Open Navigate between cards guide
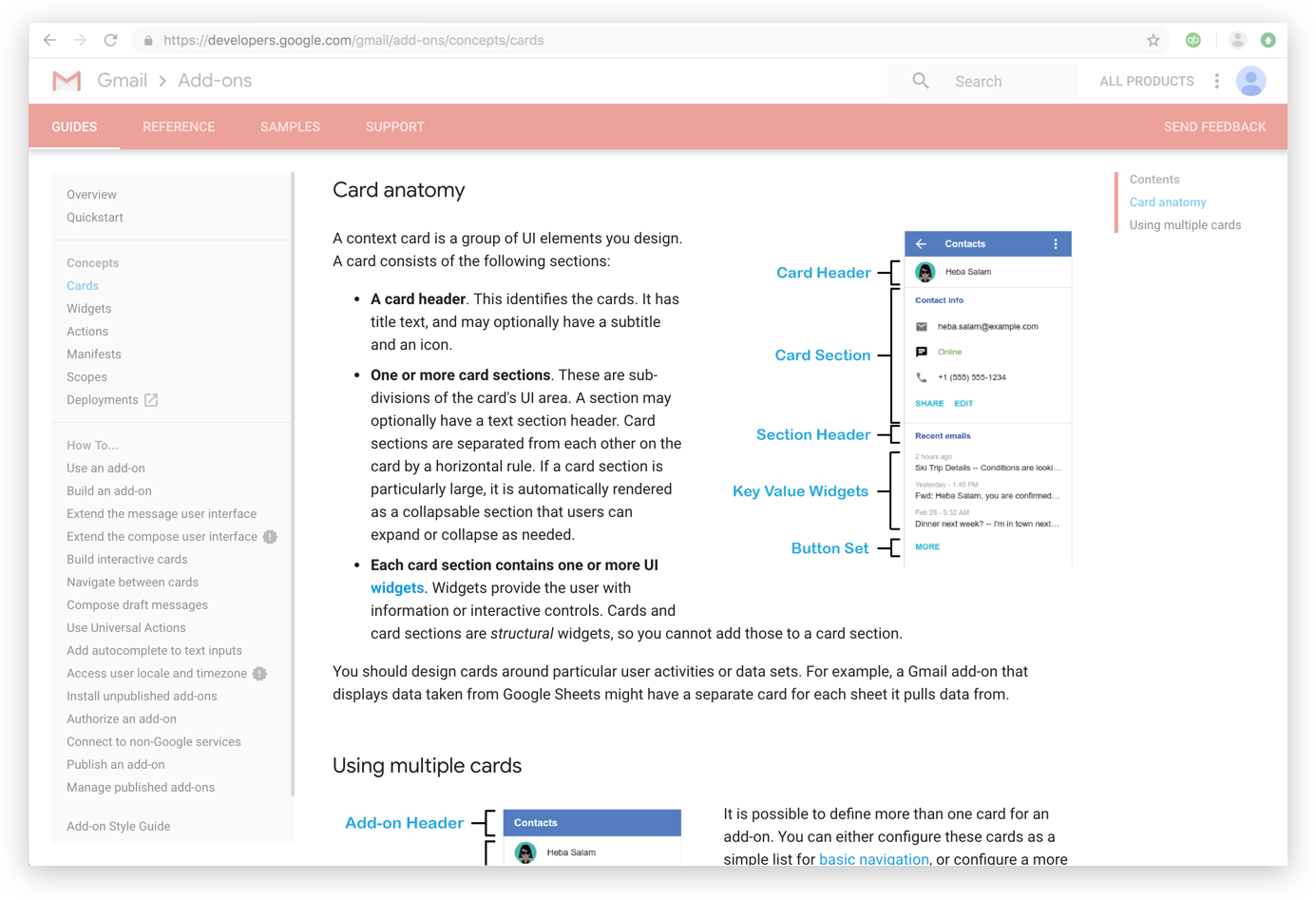Image resolution: width=1316 pixels, height=900 pixels. coord(132,583)
